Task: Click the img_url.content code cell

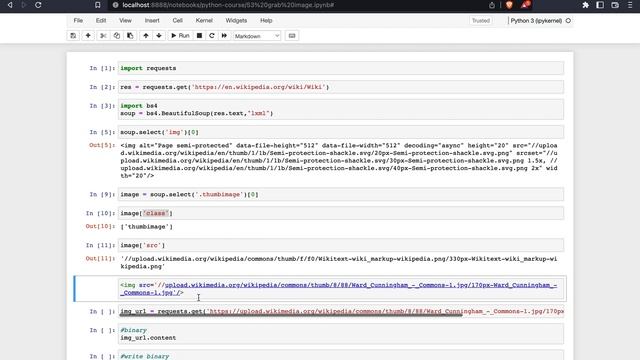Action: [341, 334]
